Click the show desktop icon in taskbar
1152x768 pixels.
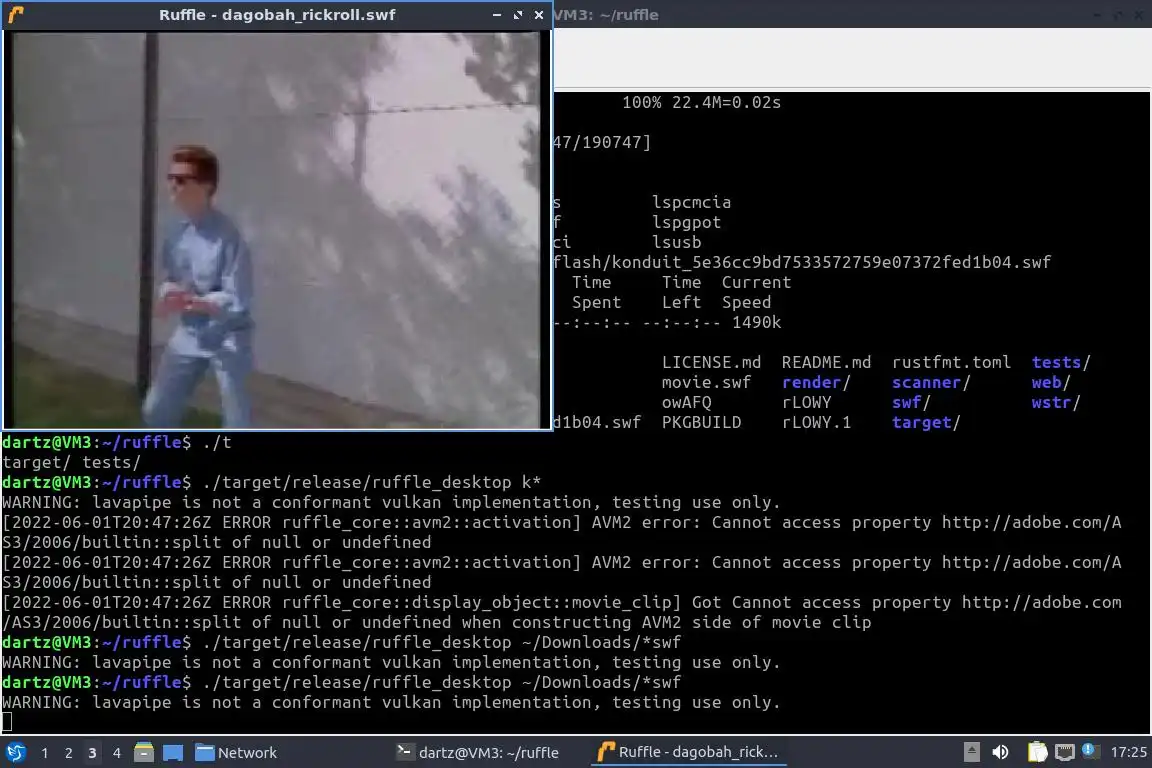click(173, 752)
